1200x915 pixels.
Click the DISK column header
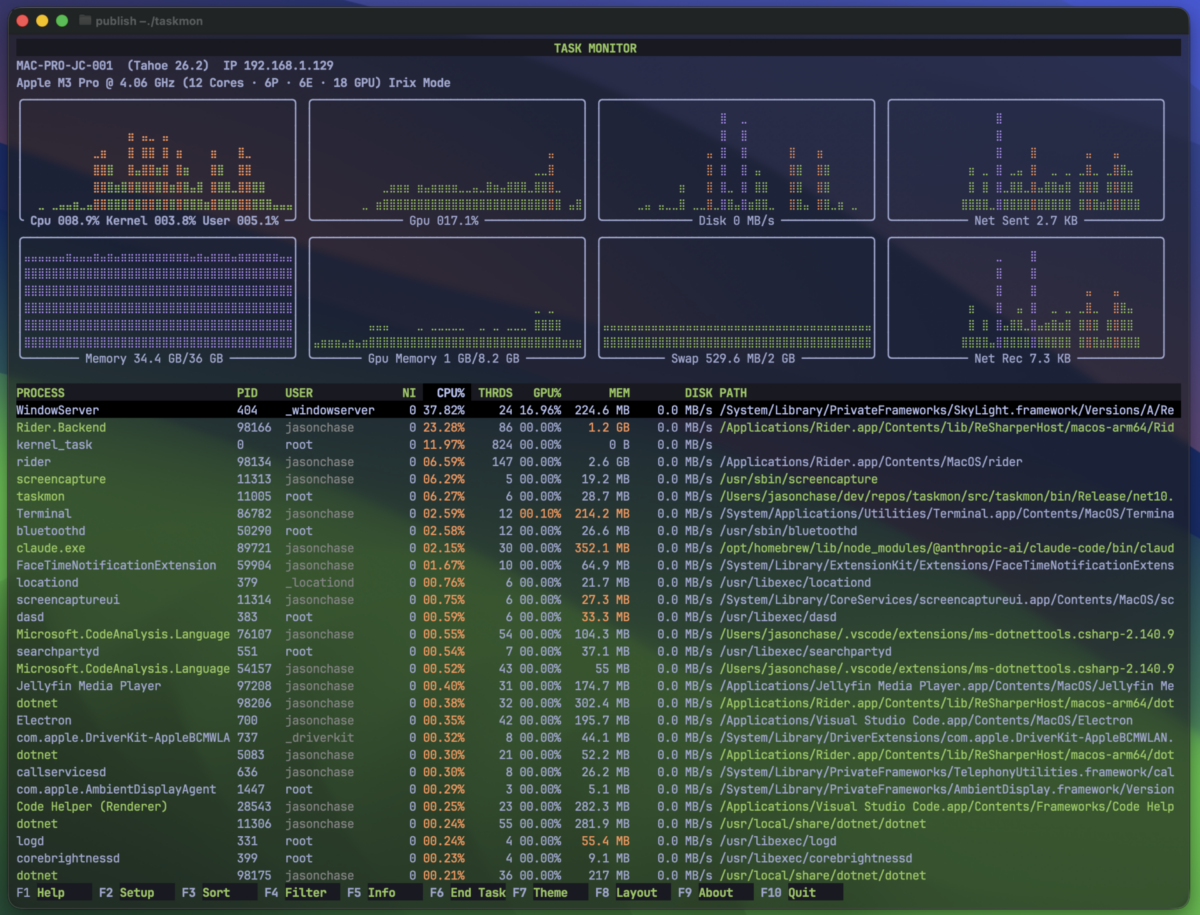698,393
